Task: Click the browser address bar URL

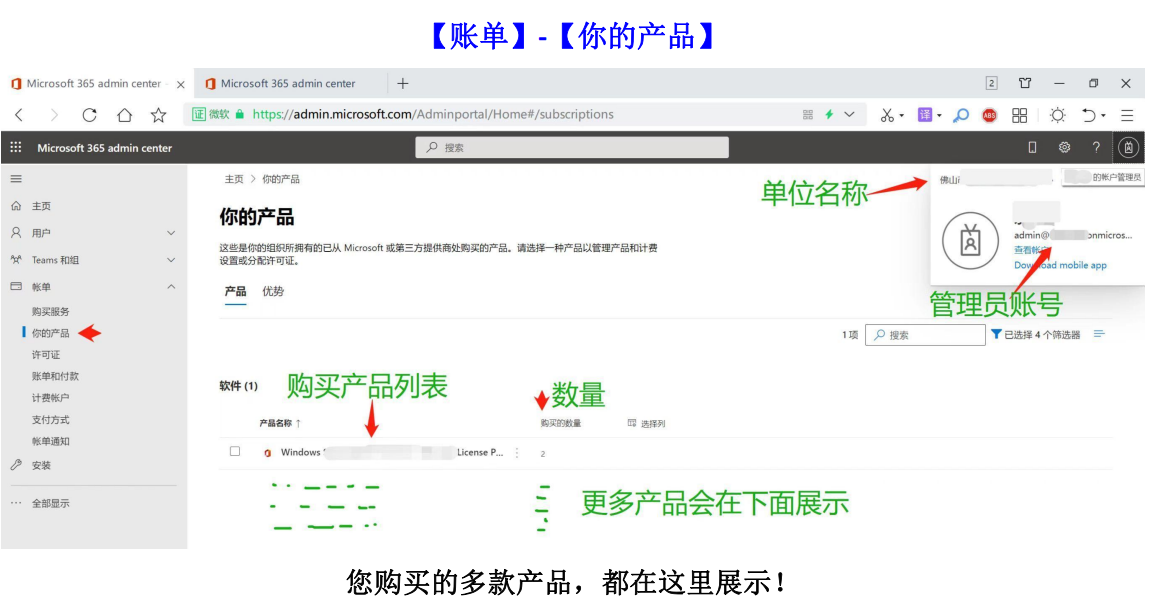Action: tap(433, 114)
